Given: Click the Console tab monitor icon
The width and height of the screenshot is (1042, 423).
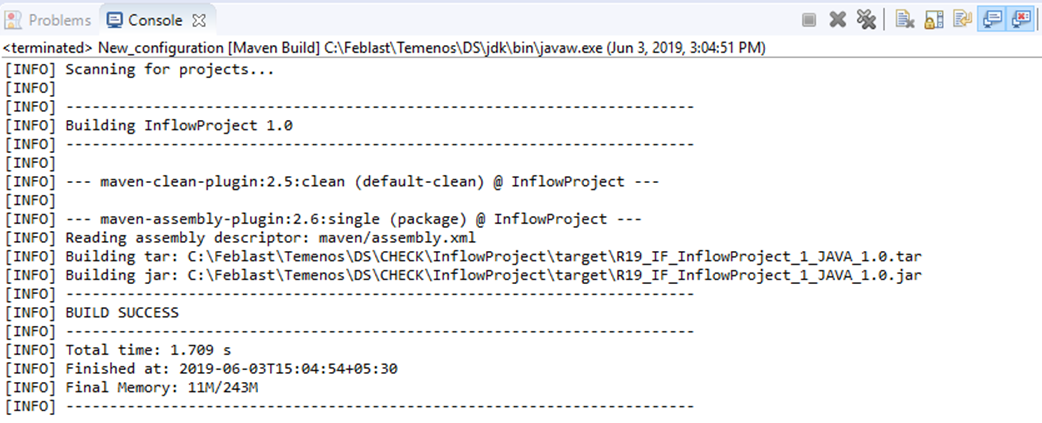Looking at the screenshot, I should (114, 20).
